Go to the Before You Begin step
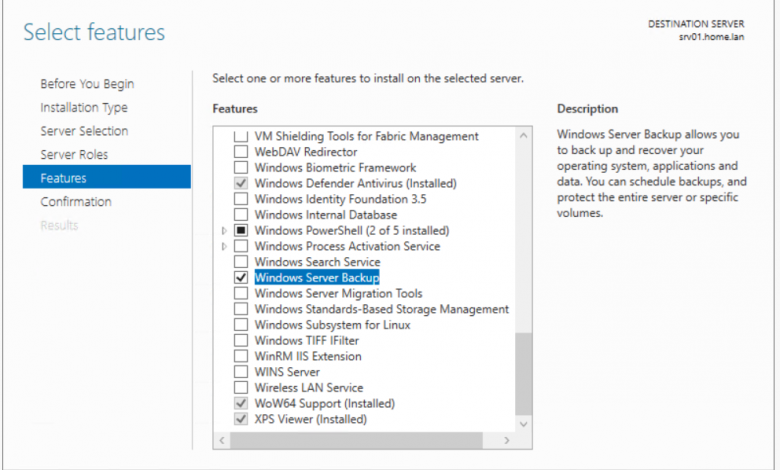Viewport: 780px width, 470px height. coord(87,84)
